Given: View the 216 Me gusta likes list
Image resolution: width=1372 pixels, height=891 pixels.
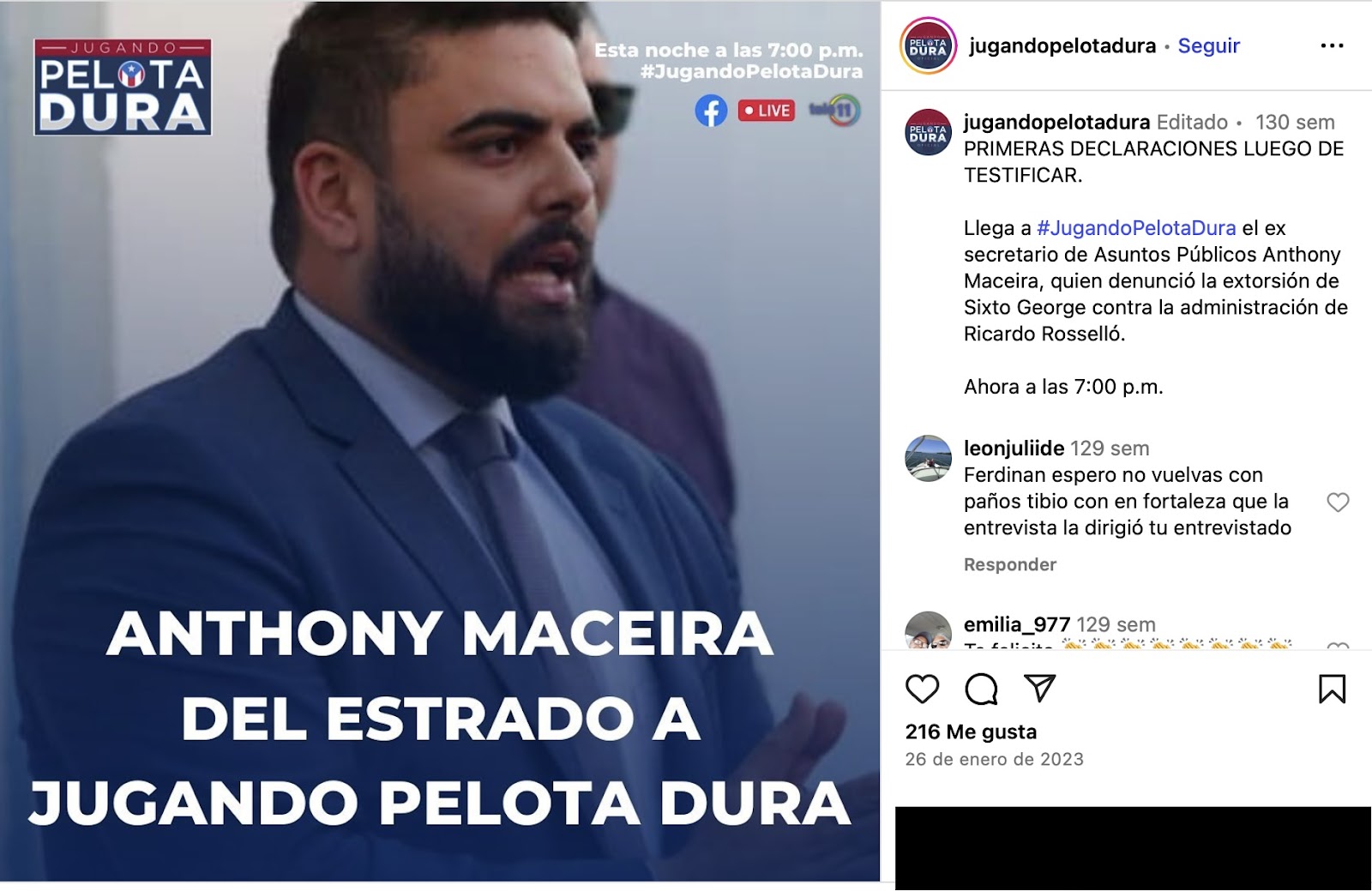Looking at the screenshot, I should pos(971,731).
